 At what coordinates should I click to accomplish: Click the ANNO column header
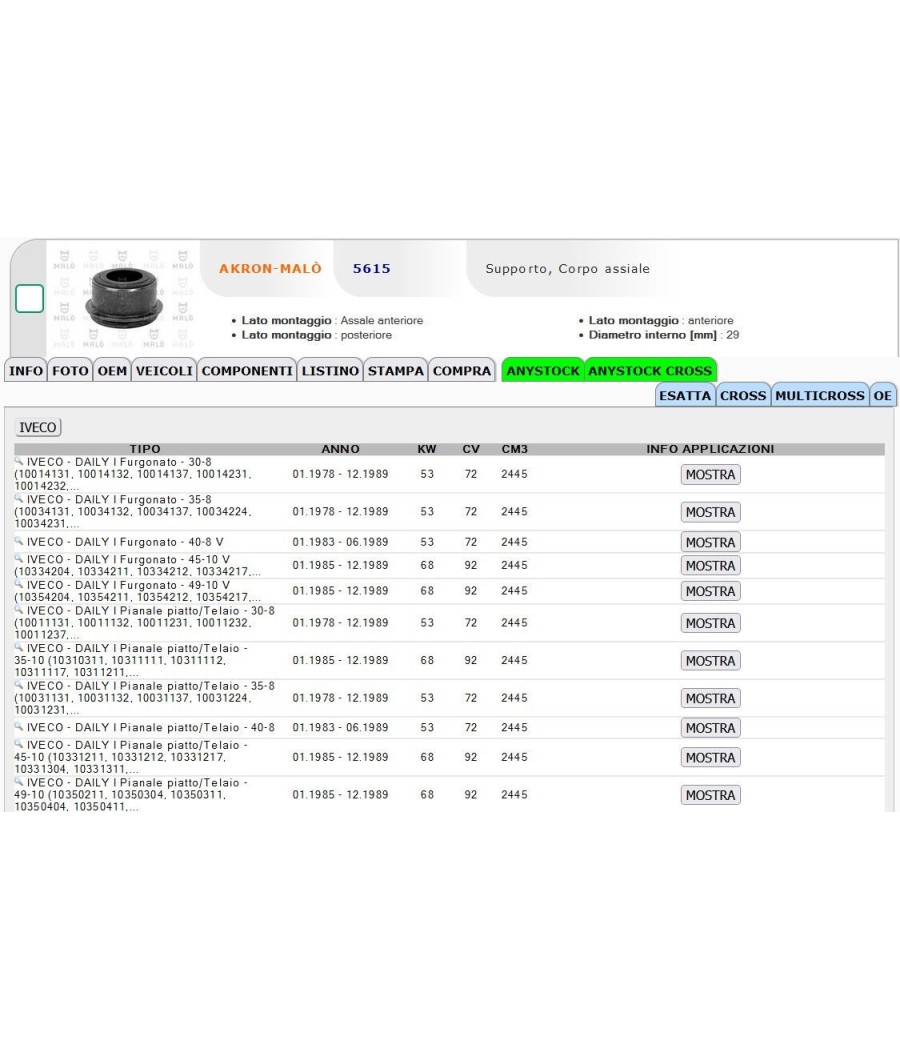click(x=340, y=449)
